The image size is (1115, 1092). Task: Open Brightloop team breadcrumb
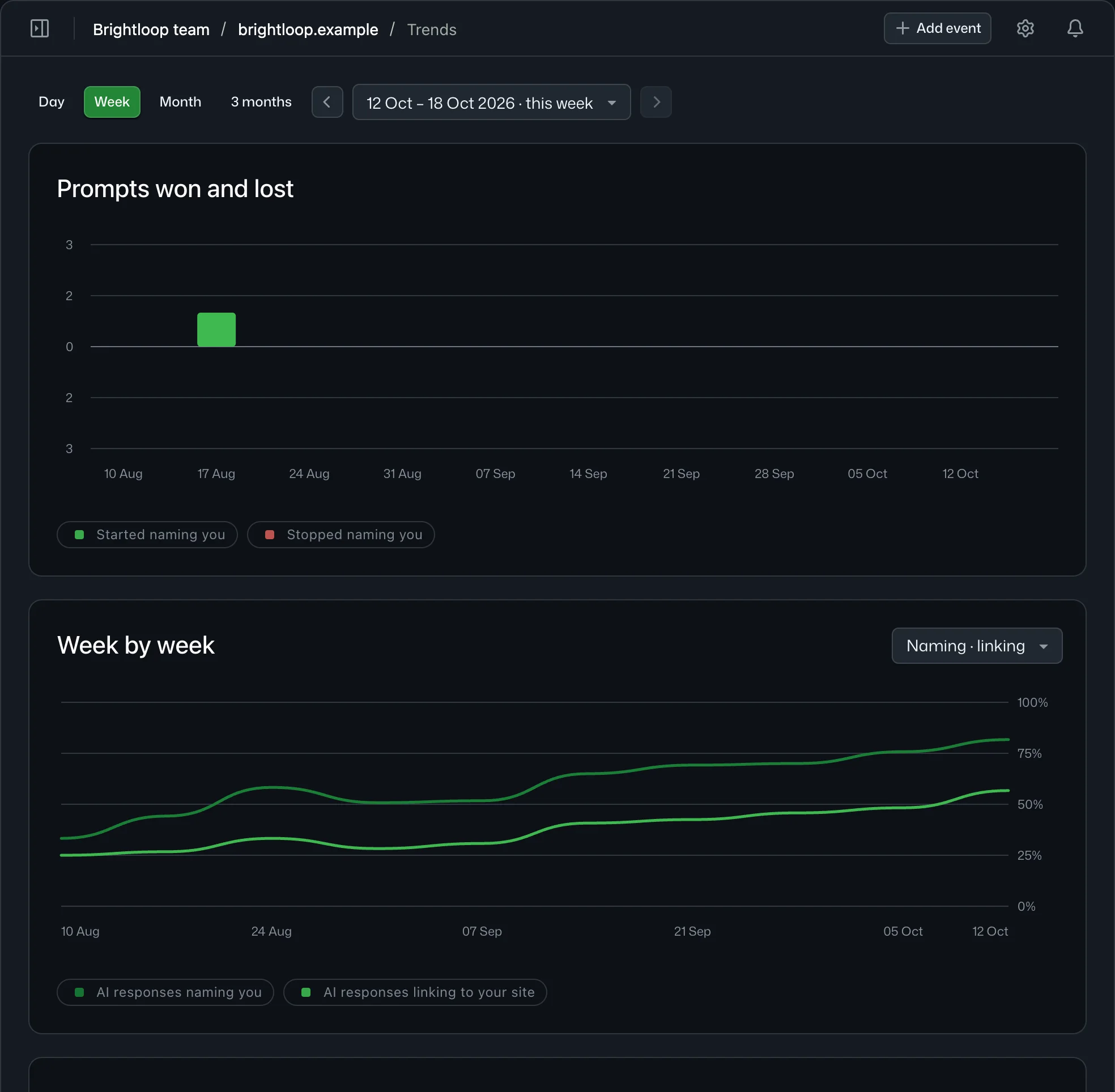(151, 29)
